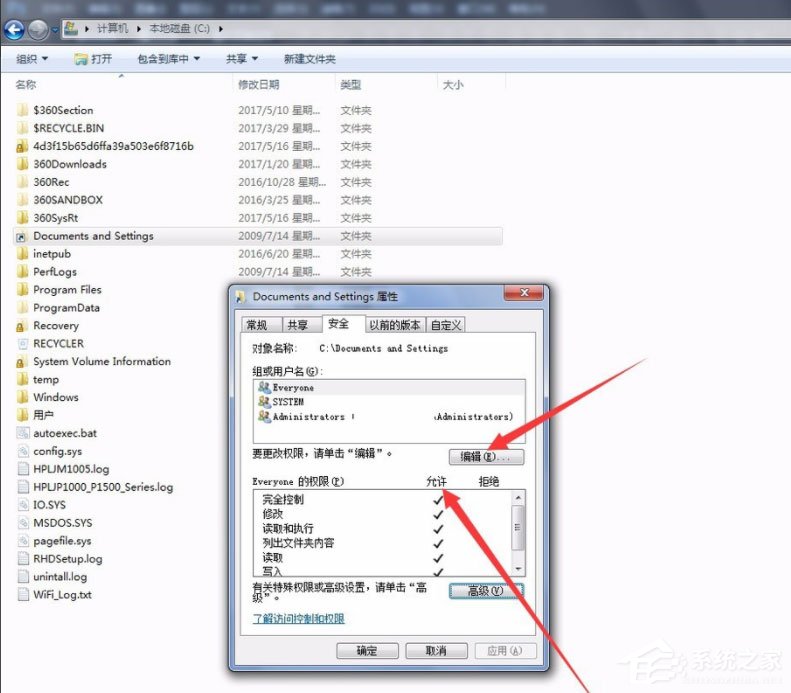Image resolution: width=791 pixels, height=693 pixels.
Task: Click the Back navigation arrow button
Action: [15, 30]
